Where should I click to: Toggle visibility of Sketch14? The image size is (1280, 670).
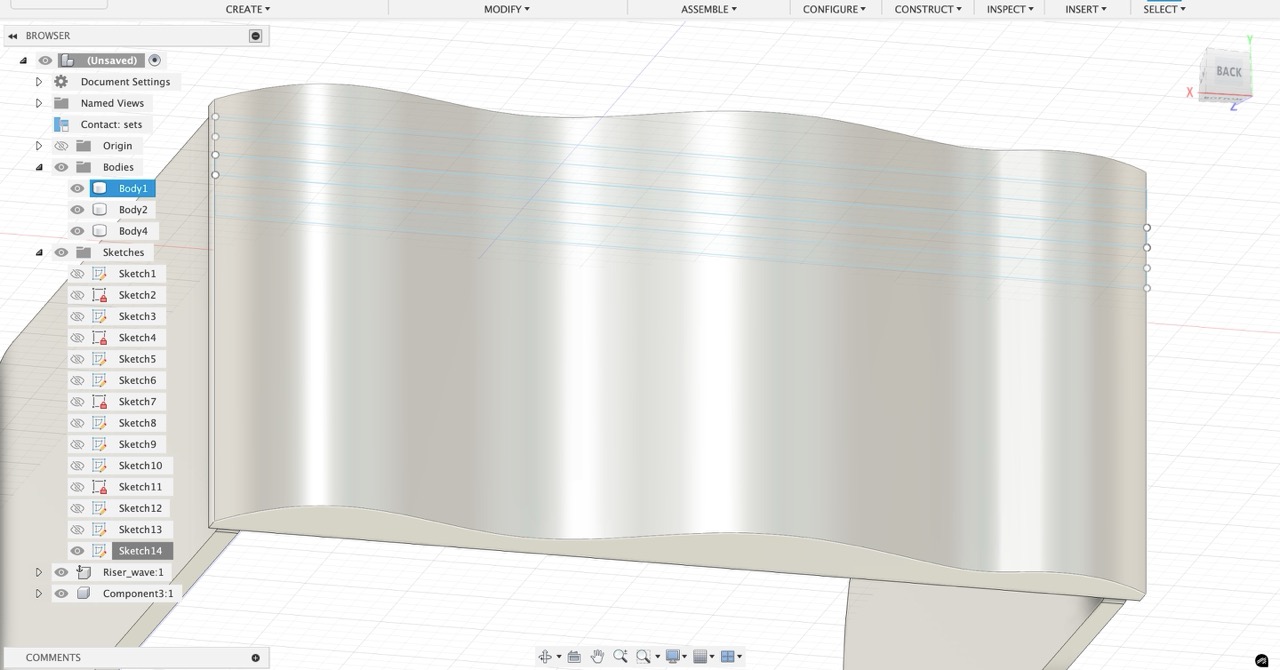click(77, 550)
